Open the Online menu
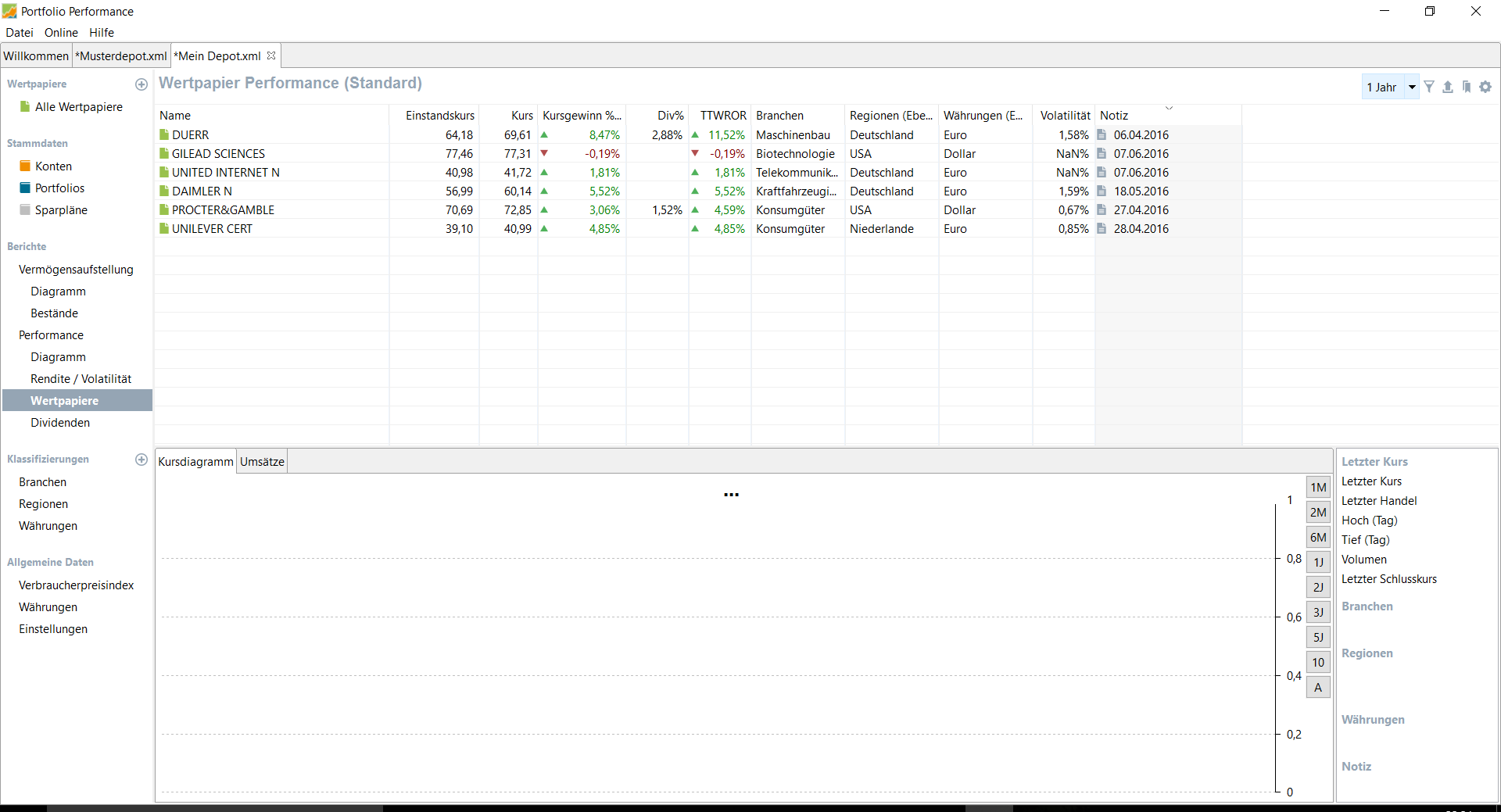 tap(61, 32)
